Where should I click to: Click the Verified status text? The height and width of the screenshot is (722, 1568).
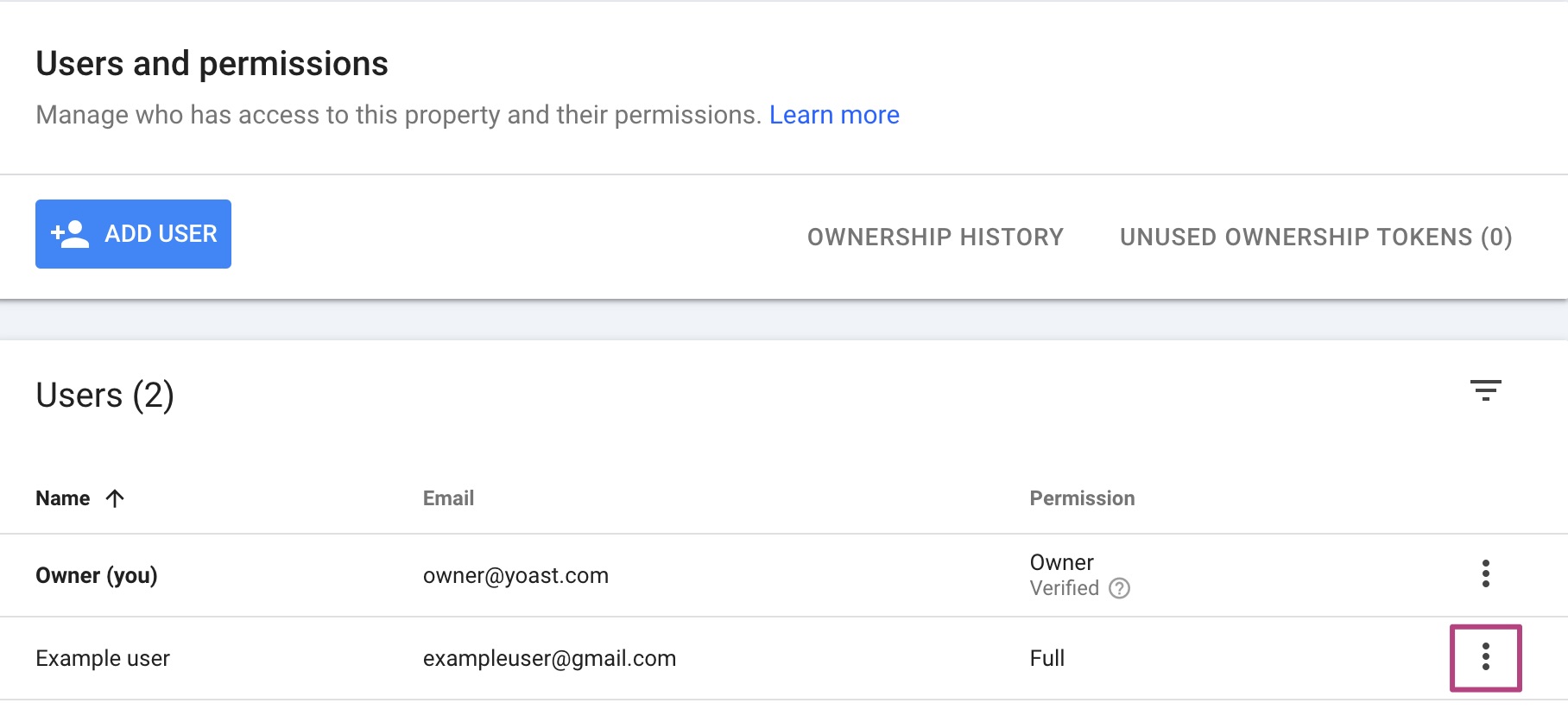(1064, 588)
